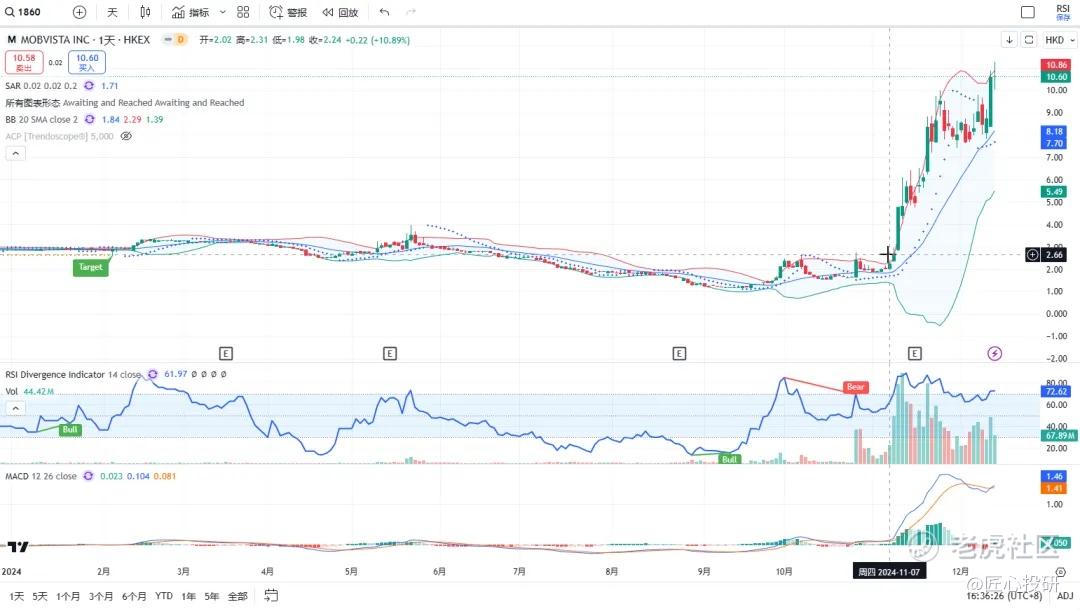Click the crosshair plus price button
This screenshot has width=1080, height=609.
tap(1032, 255)
